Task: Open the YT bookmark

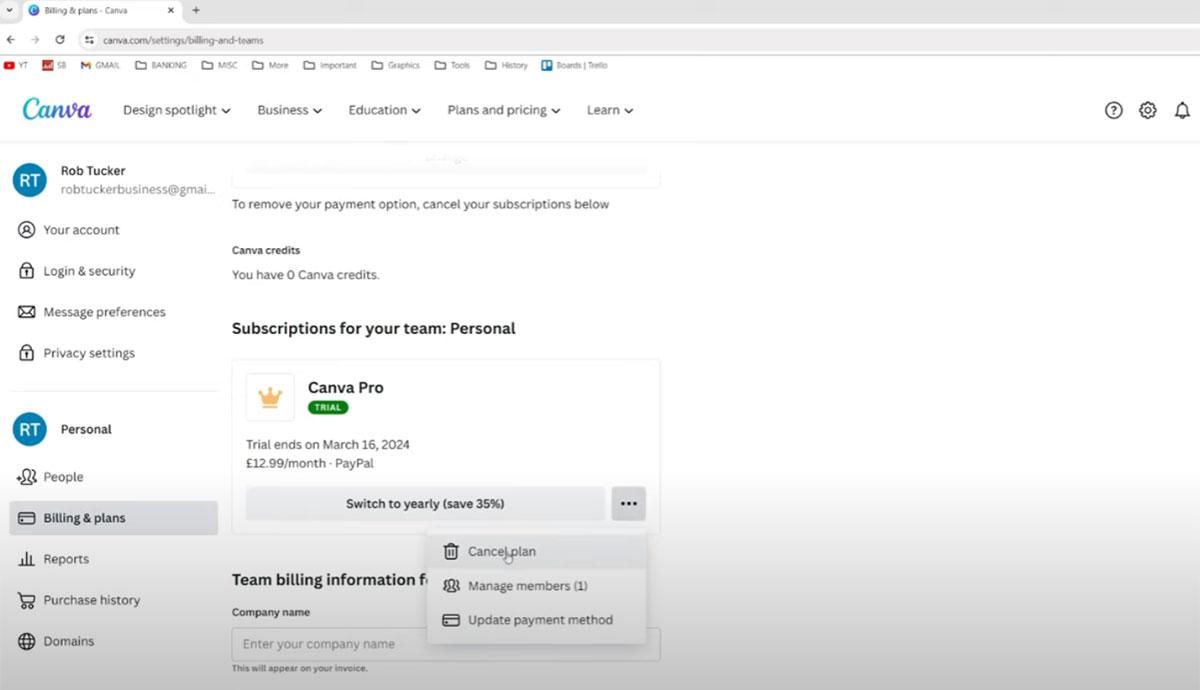Action: 16,65
